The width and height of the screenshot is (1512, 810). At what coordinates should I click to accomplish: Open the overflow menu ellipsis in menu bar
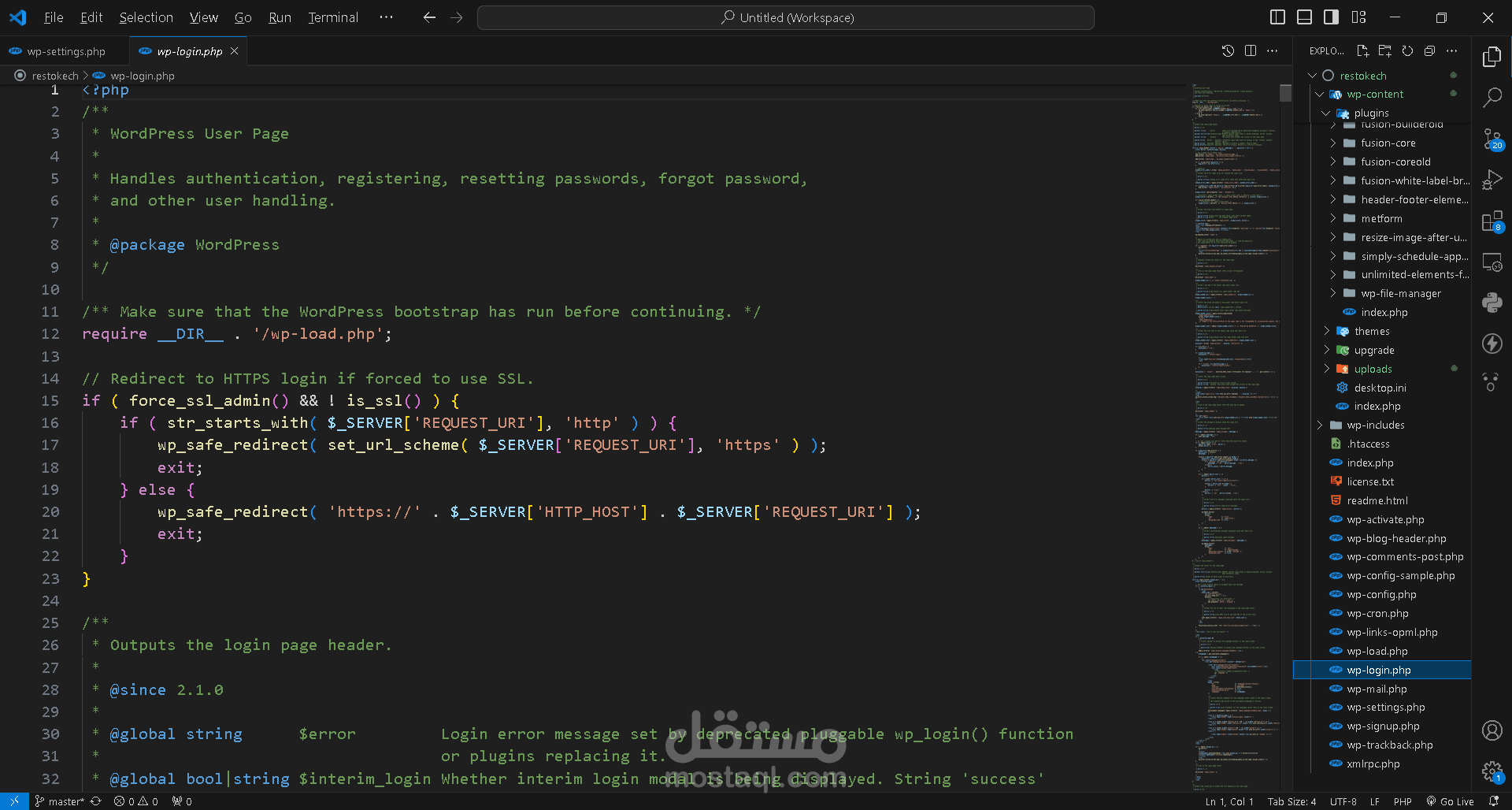386,17
